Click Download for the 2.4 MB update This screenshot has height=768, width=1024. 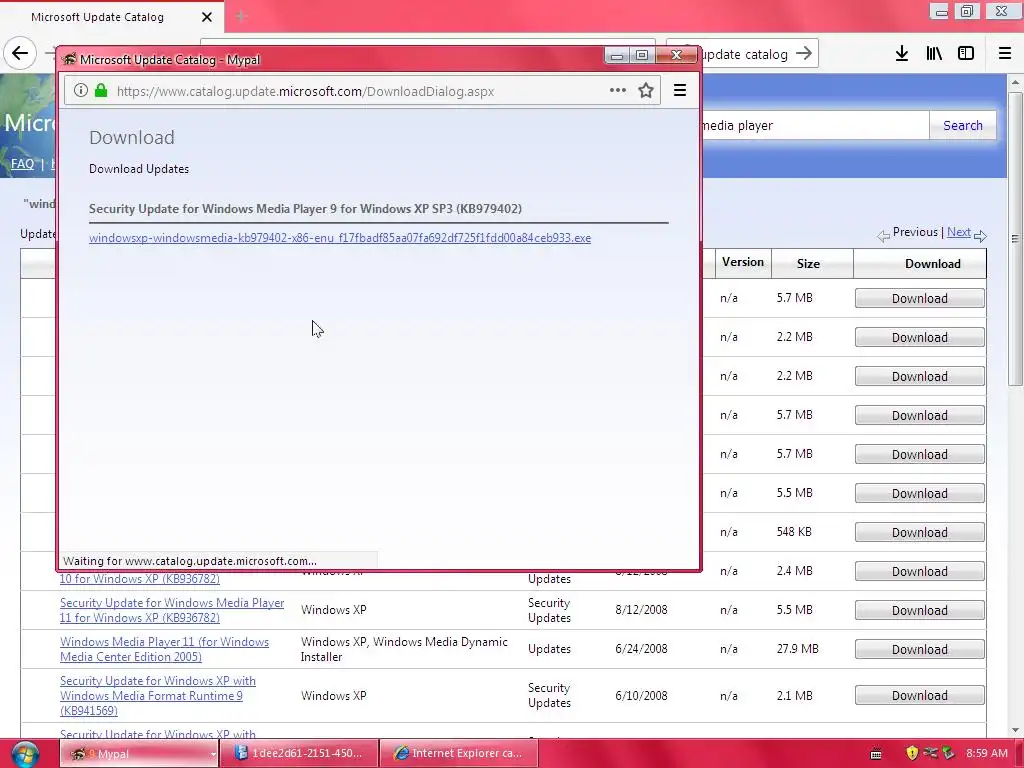click(920, 571)
